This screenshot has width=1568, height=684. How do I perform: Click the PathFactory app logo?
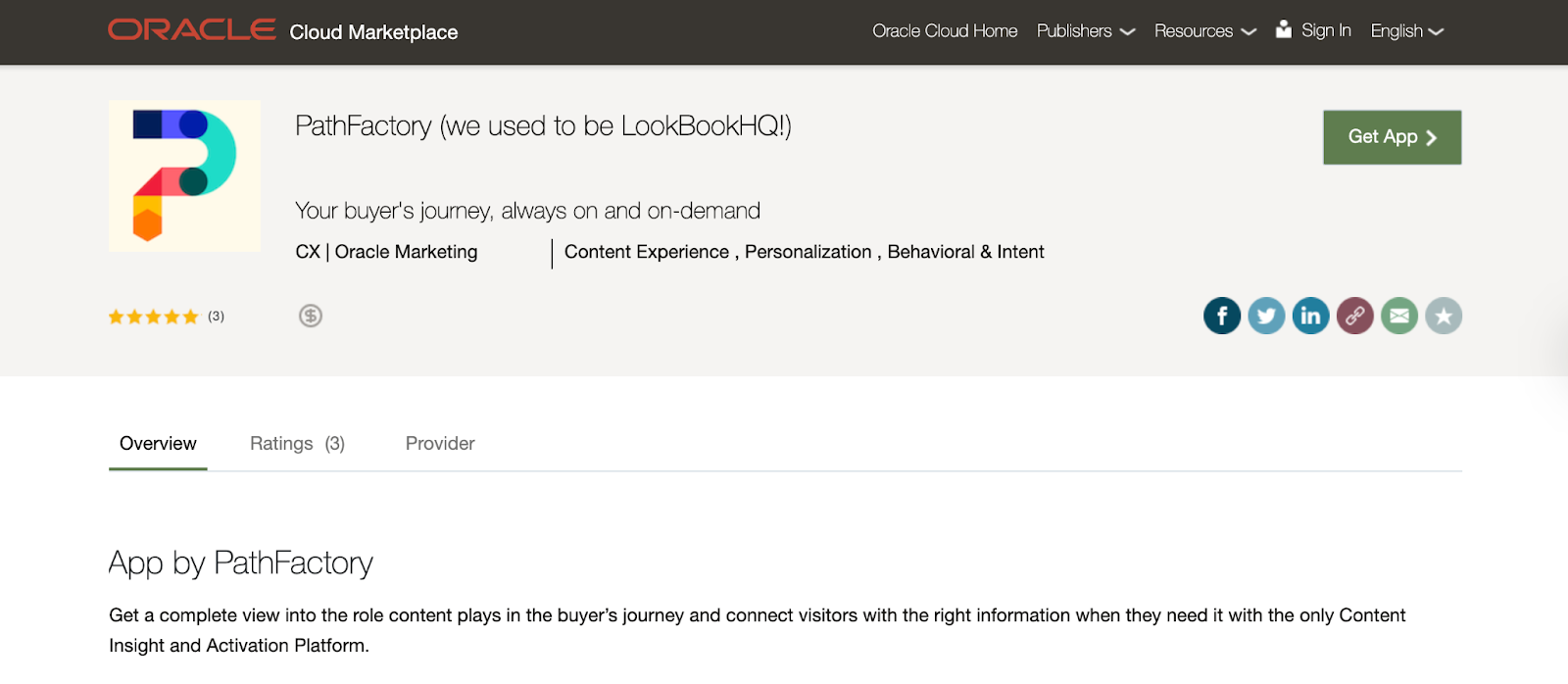click(185, 175)
